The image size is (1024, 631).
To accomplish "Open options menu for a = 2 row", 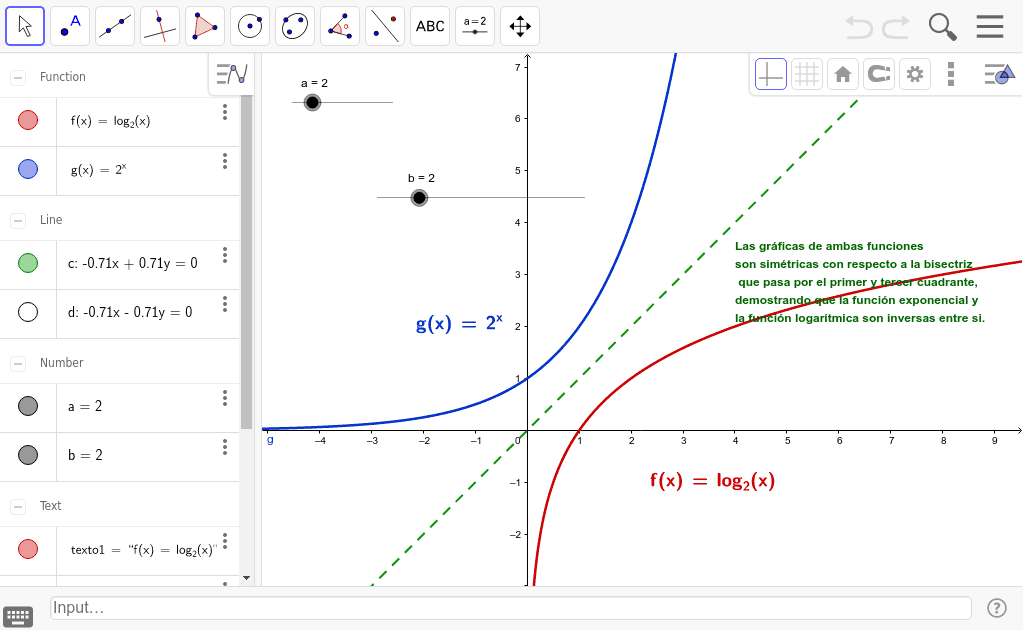I will click(x=225, y=398).
